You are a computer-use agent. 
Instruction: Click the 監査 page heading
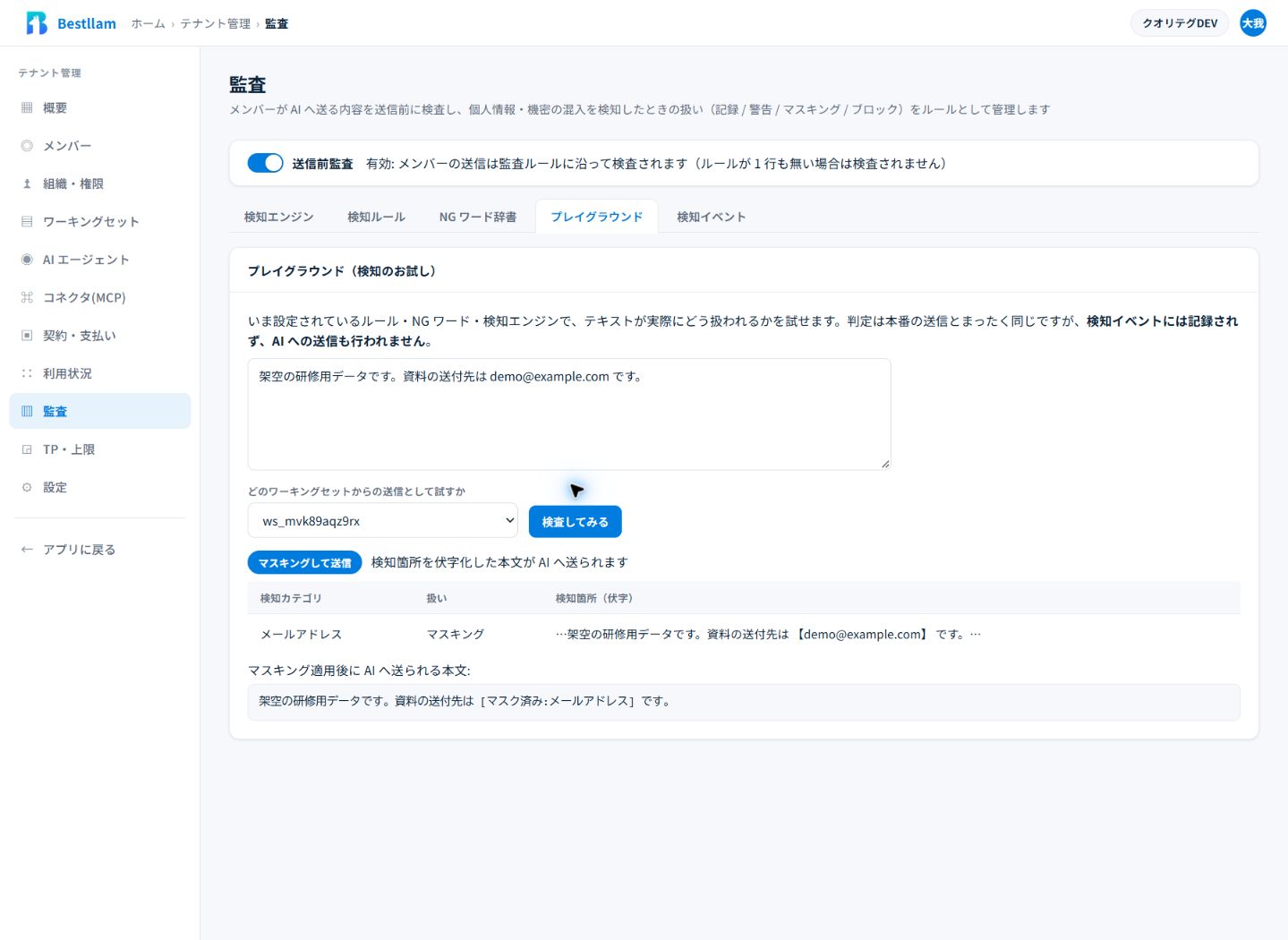click(248, 85)
